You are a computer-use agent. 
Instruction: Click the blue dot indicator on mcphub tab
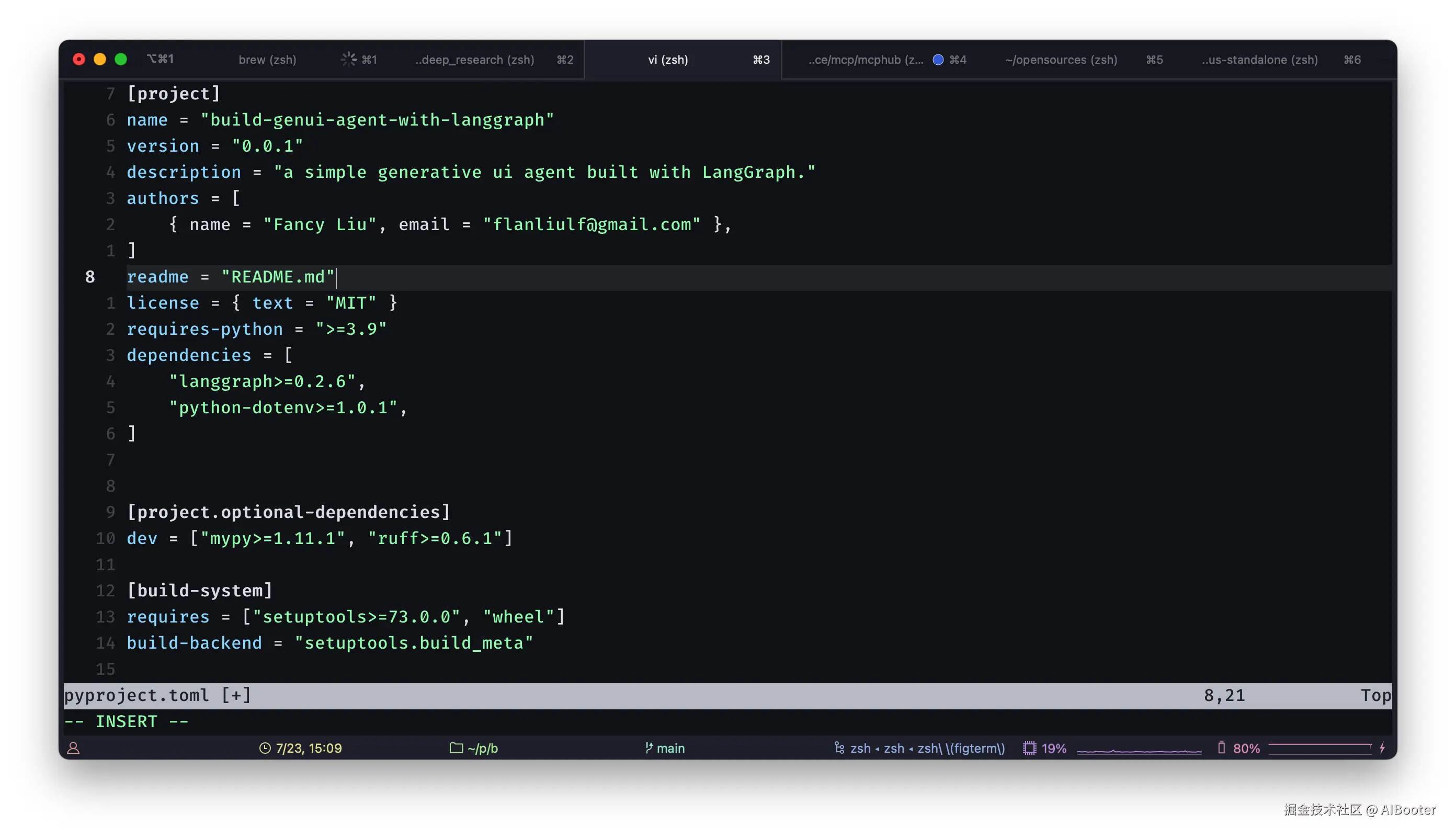[x=938, y=59]
